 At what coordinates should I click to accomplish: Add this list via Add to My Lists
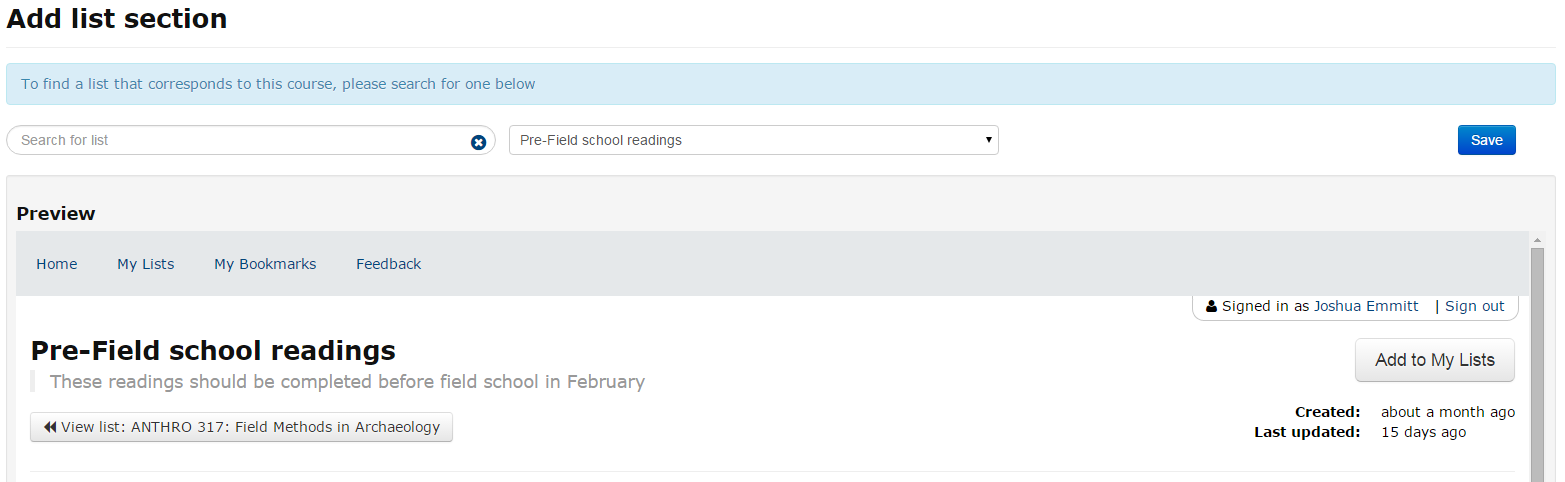point(1435,360)
